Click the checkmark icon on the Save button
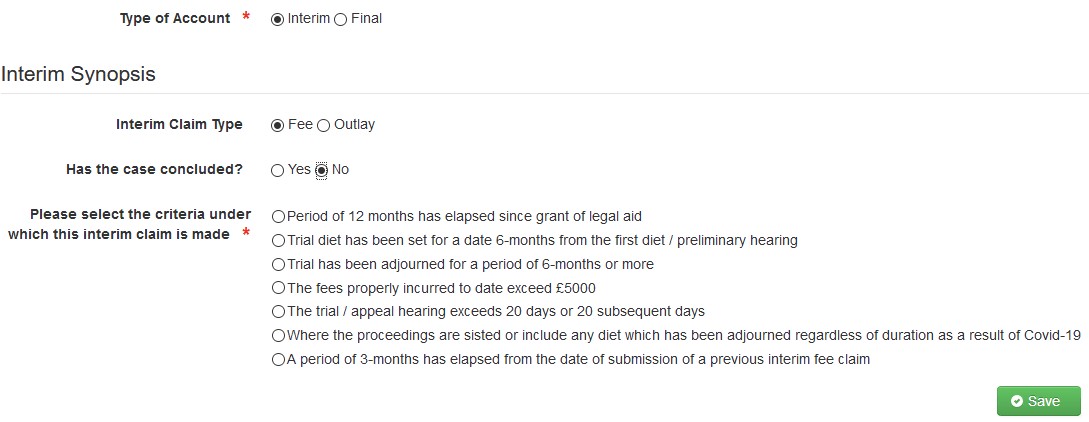Image resolution: width=1089 pixels, height=422 pixels. click(1016, 401)
